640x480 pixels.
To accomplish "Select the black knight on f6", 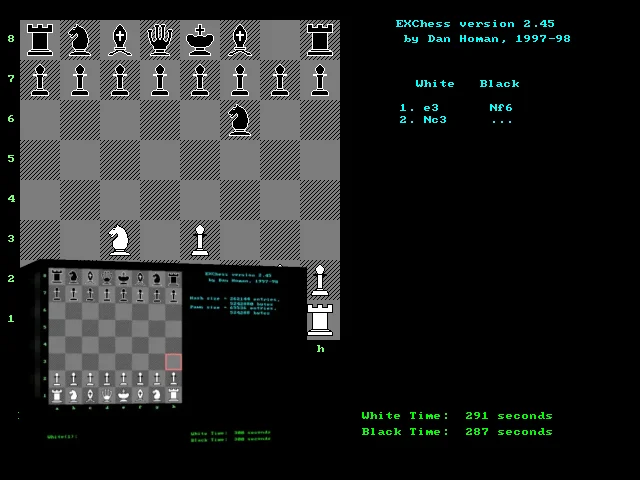I will 240,120.
